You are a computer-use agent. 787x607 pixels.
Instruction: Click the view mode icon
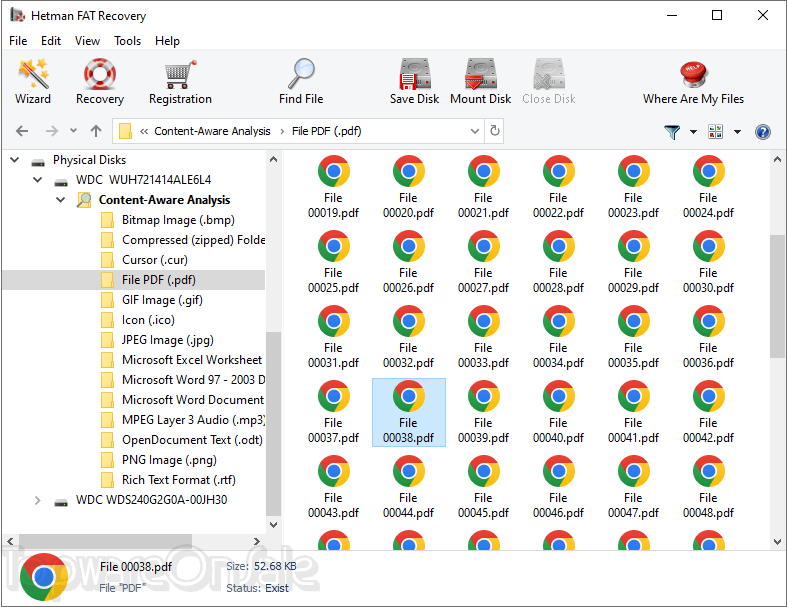[715, 132]
